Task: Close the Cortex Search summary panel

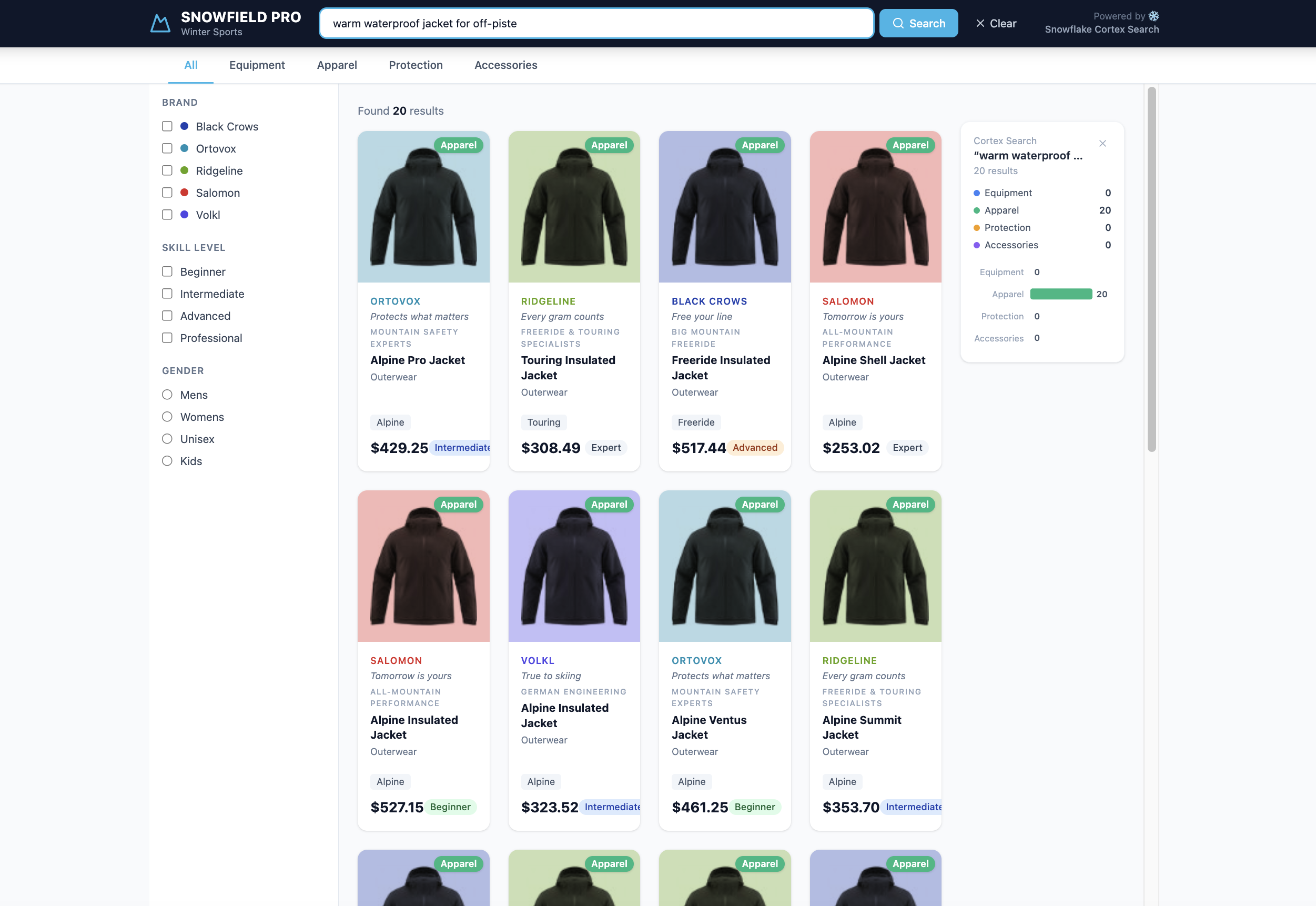Action: [x=1102, y=144]
